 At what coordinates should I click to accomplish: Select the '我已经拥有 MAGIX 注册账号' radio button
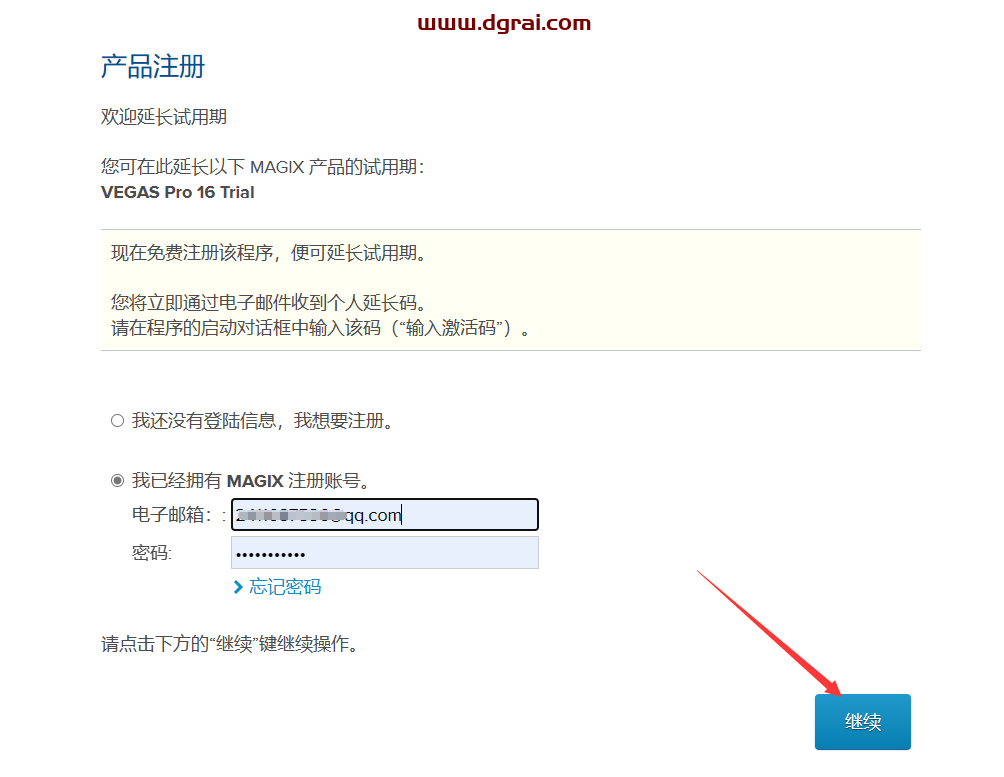point(117,480)
